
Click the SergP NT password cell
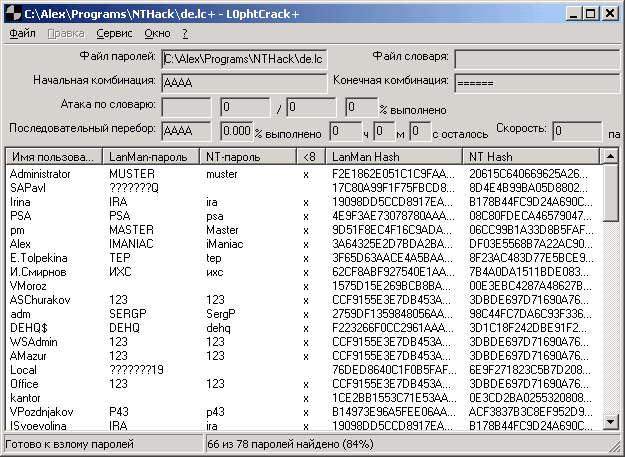[221, 314]
